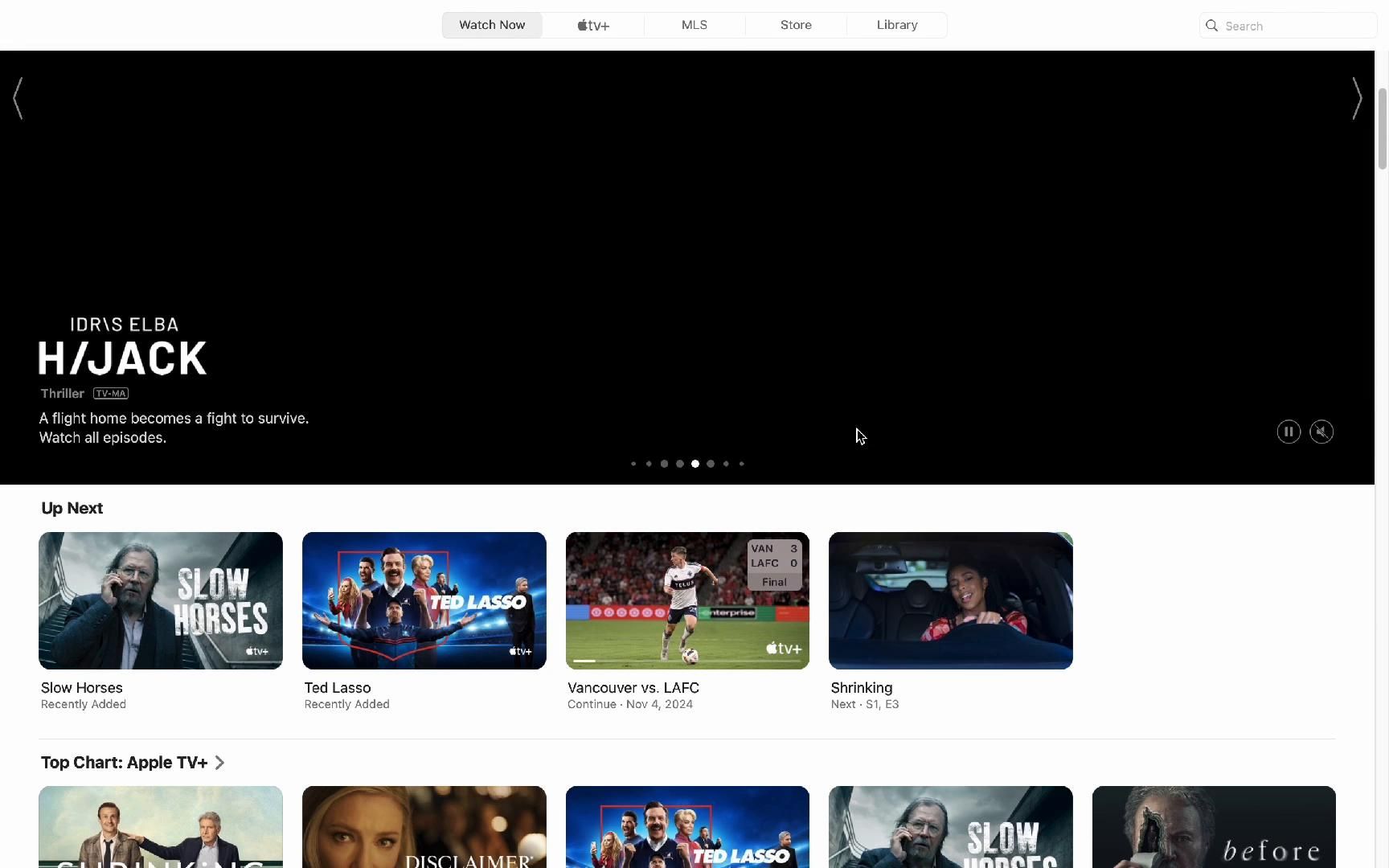1389x868 pixels.
Task: Pause the hero banner preview
Action: click(1289, 432)
